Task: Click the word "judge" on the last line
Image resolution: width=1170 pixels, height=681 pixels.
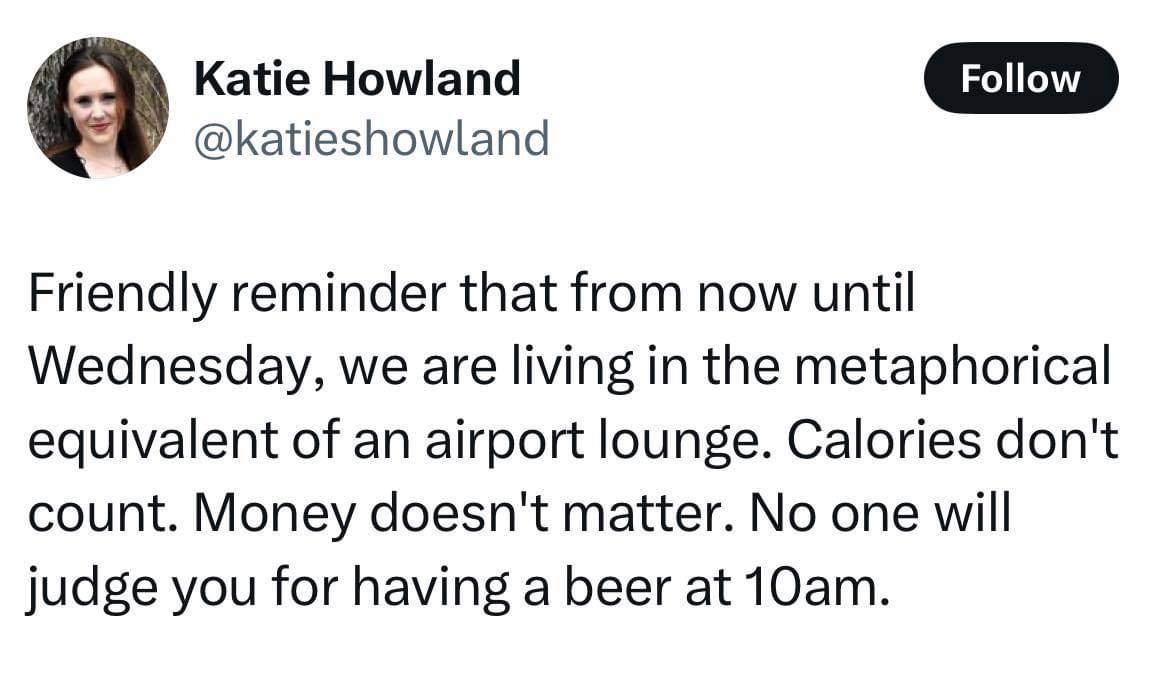Action: 93,588
